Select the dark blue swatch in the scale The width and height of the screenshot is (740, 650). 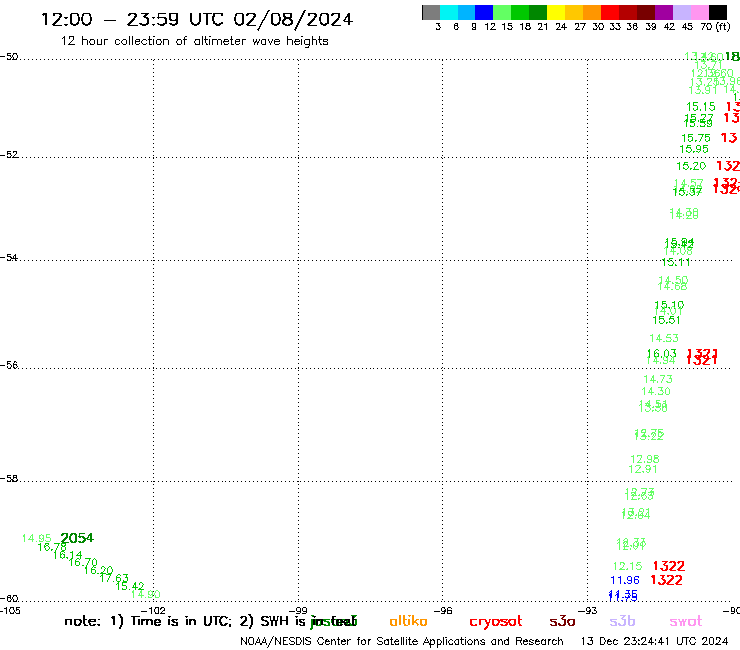point(484,12)
